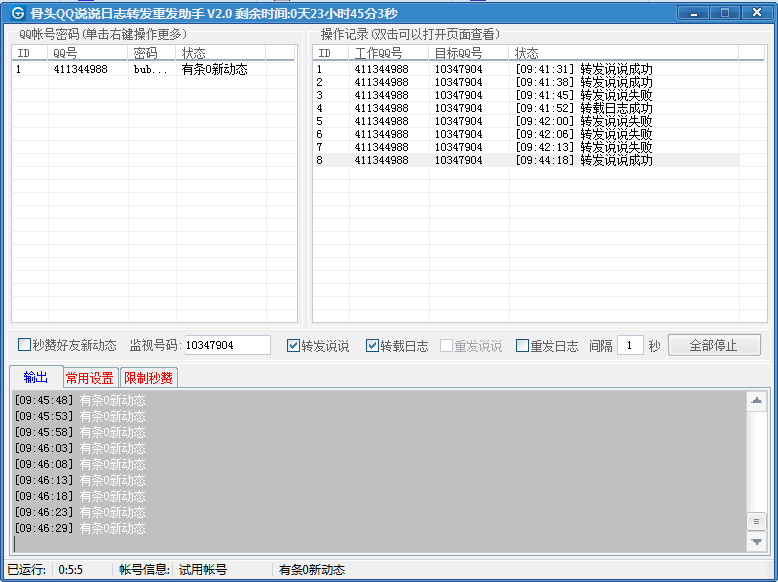Select record row 8 at 09:44:18
This screenshot has height=582, width=778.
point(526,160)
